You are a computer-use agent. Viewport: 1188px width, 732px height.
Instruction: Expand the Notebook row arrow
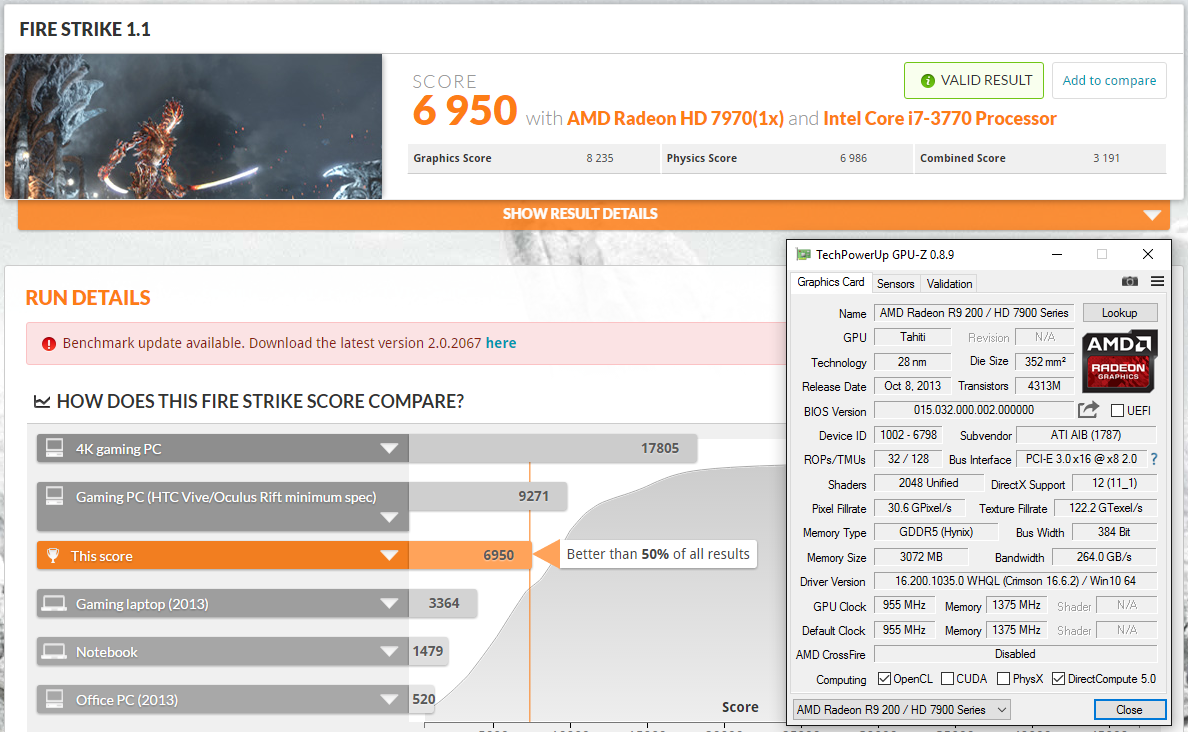(x=389, y=652)
